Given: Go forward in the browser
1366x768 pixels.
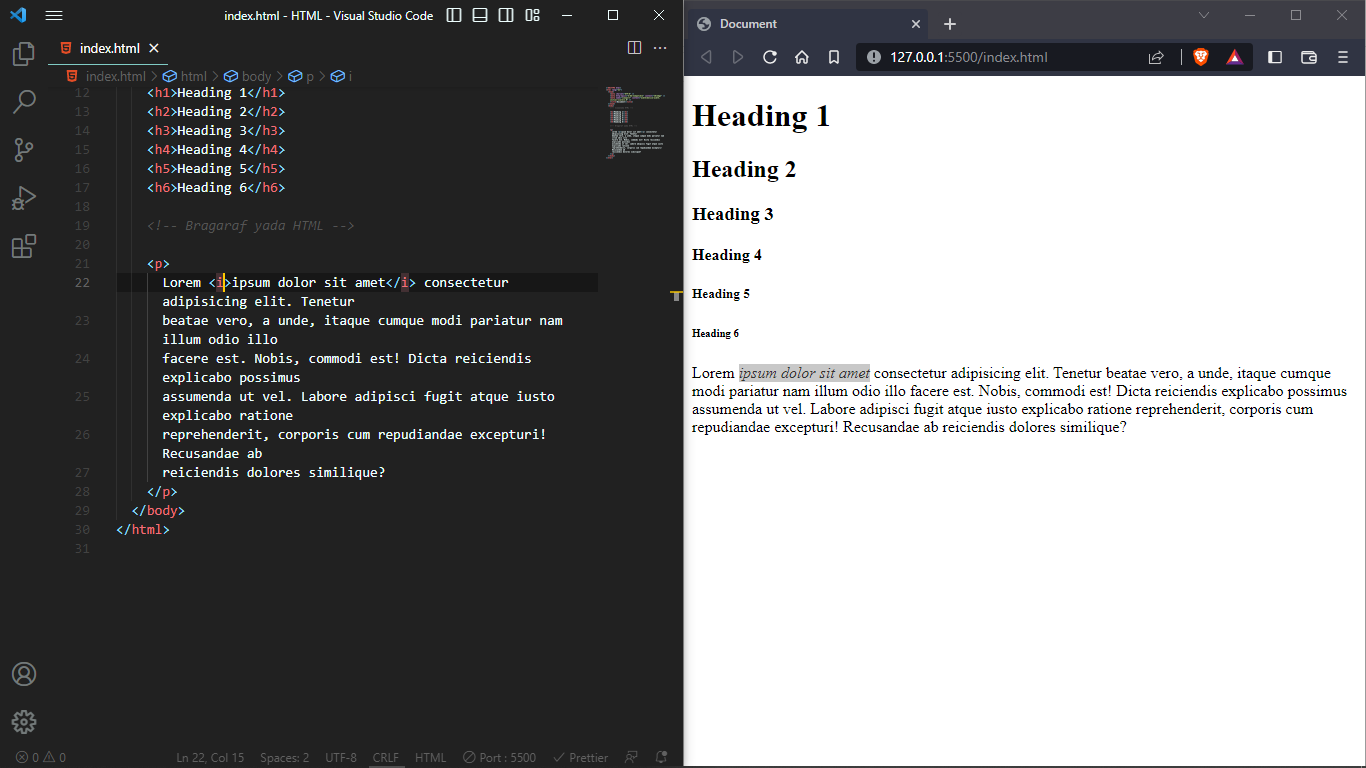Looking at the screenshot, I should coord(738,57).
